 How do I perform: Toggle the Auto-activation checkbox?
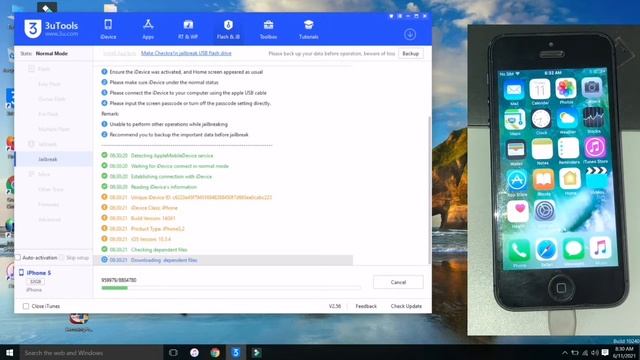[x=18, y=258]
